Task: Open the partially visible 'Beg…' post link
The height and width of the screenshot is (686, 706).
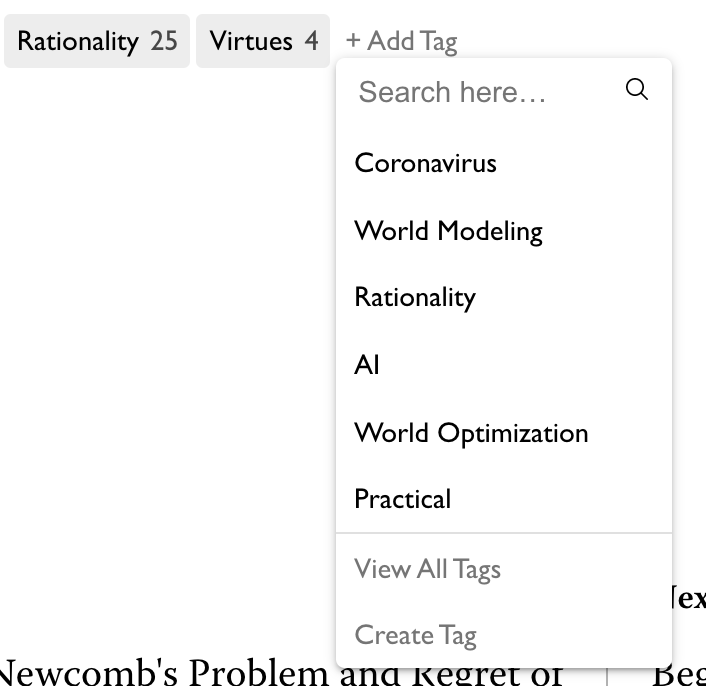Action: pyautogui.click(x=679, y=673)
